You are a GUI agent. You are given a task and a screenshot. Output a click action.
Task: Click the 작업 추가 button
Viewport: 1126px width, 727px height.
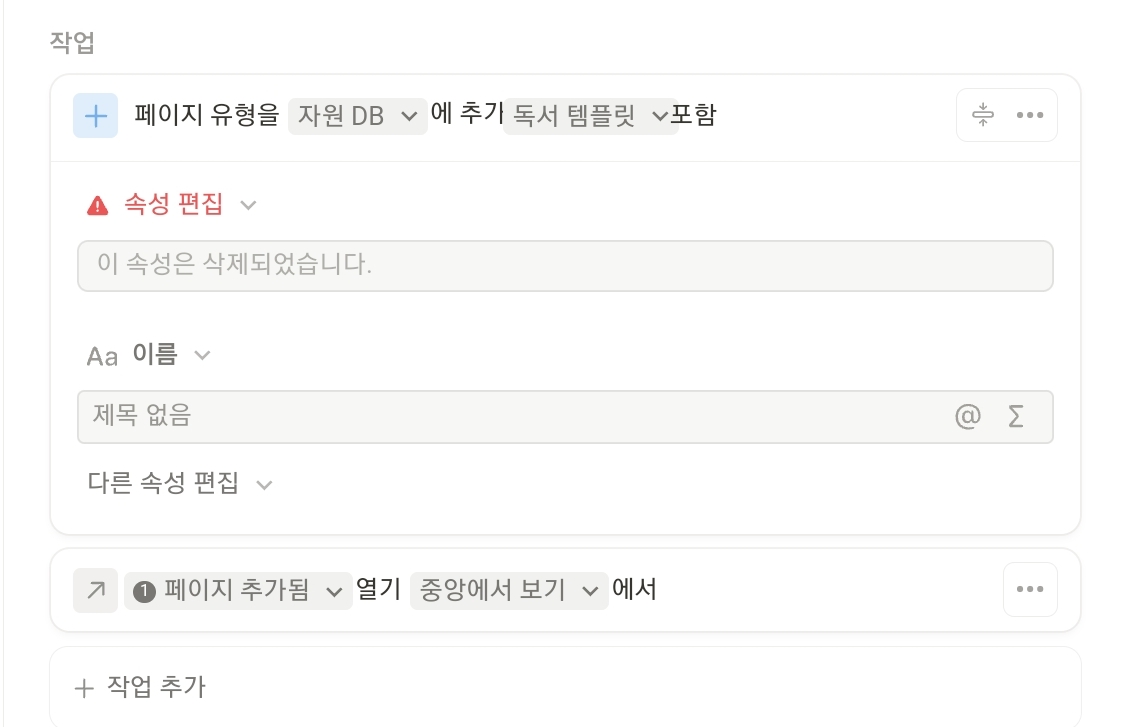[x=141, y=687]
